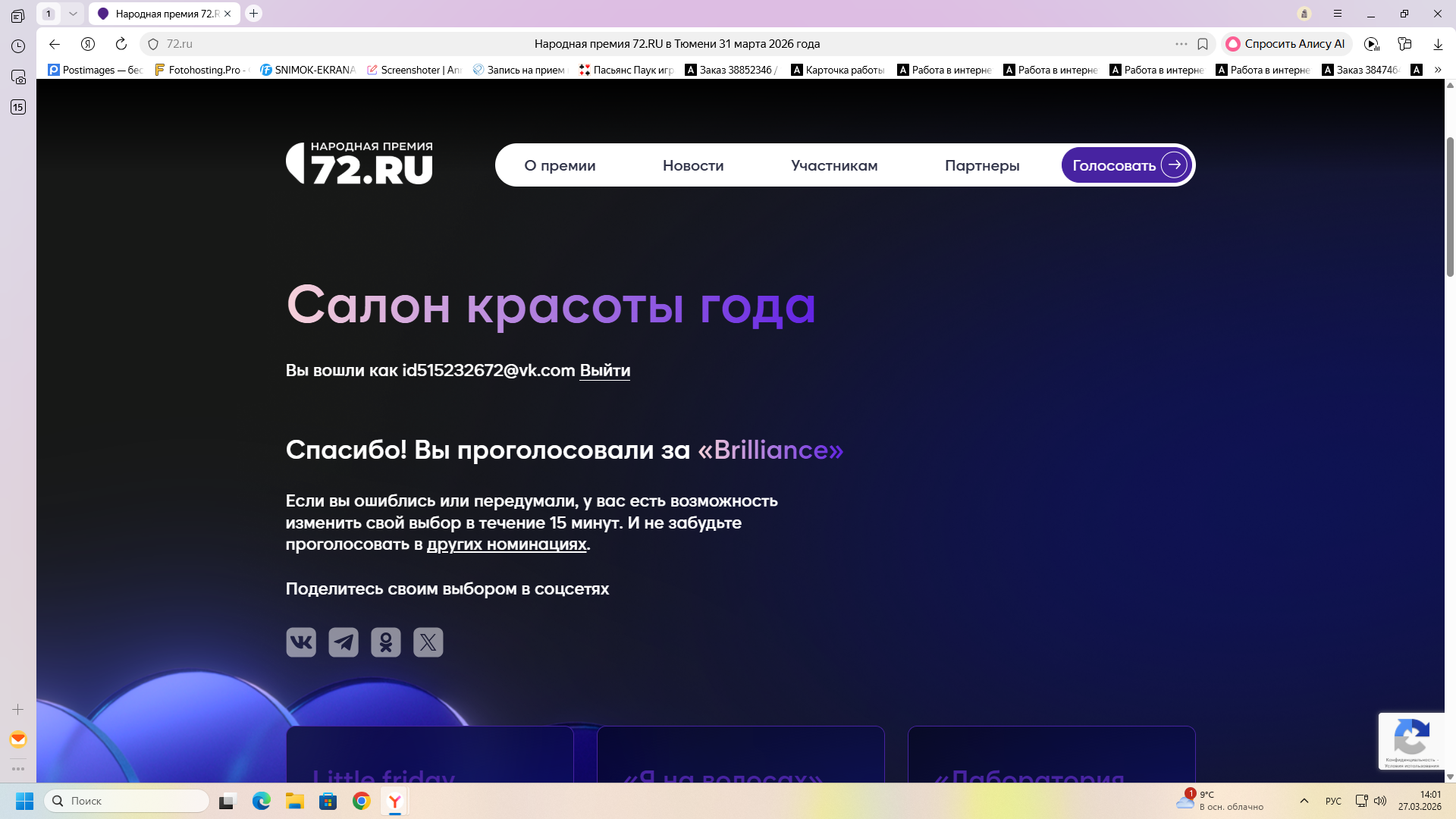
Task: Share vote via Telegram icon
Action: click(344, 642)
